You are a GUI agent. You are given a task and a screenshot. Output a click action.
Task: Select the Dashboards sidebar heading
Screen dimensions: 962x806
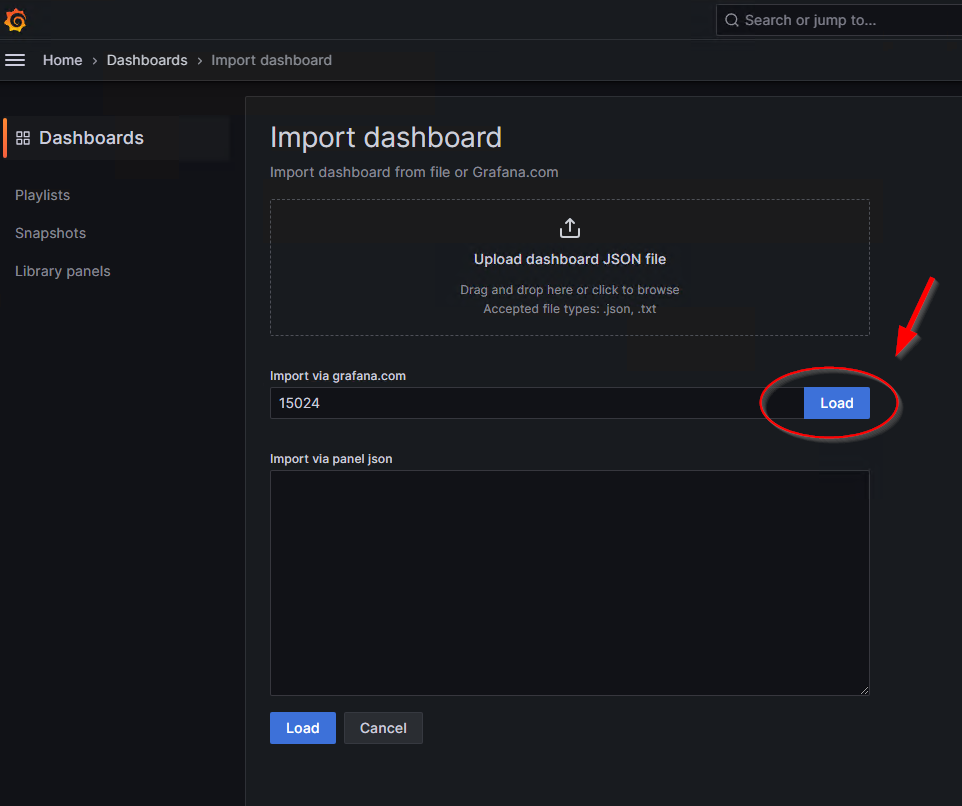pos(91,138)
